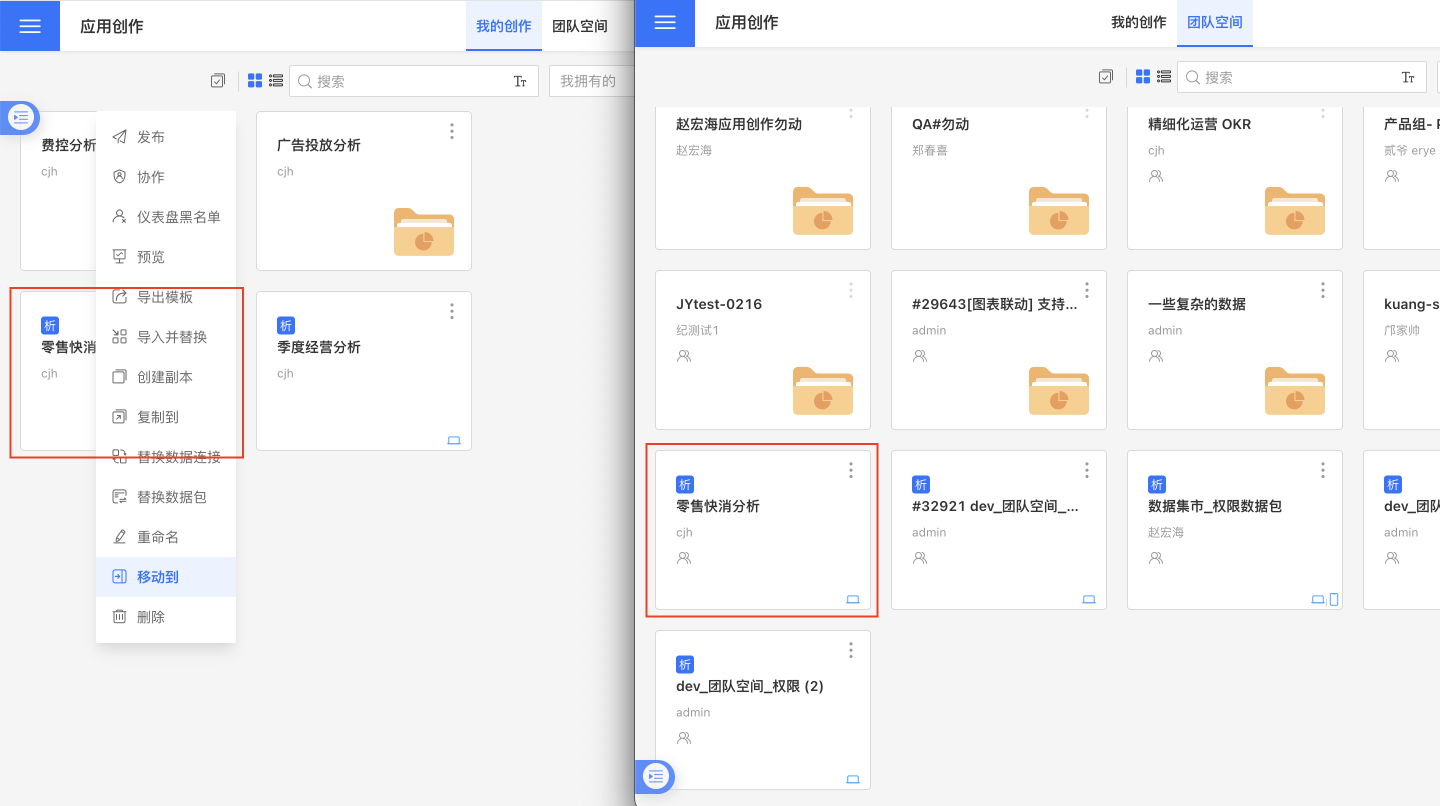This screenshot has height=806, width=1440.
Task: Switch to 我的创作 tab in the right window
Action: (x=1138, y=22)
